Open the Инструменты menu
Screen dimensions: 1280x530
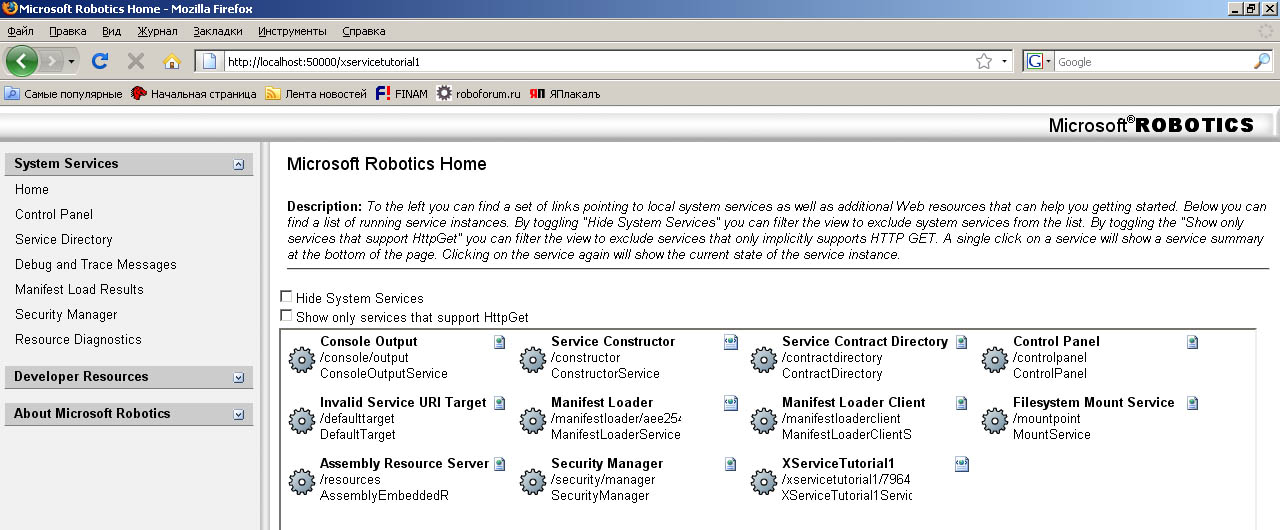click(x=292, y=31)
